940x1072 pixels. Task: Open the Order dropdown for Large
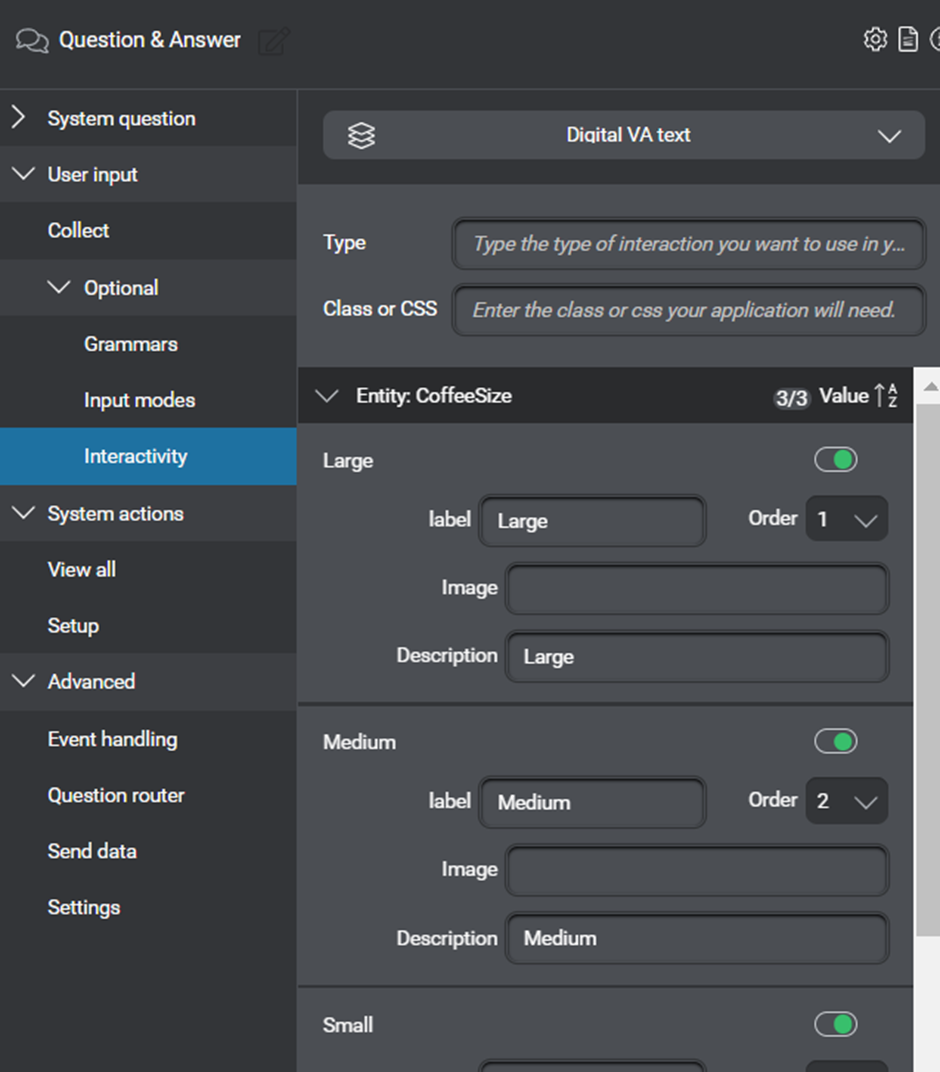tap(846, 520)
